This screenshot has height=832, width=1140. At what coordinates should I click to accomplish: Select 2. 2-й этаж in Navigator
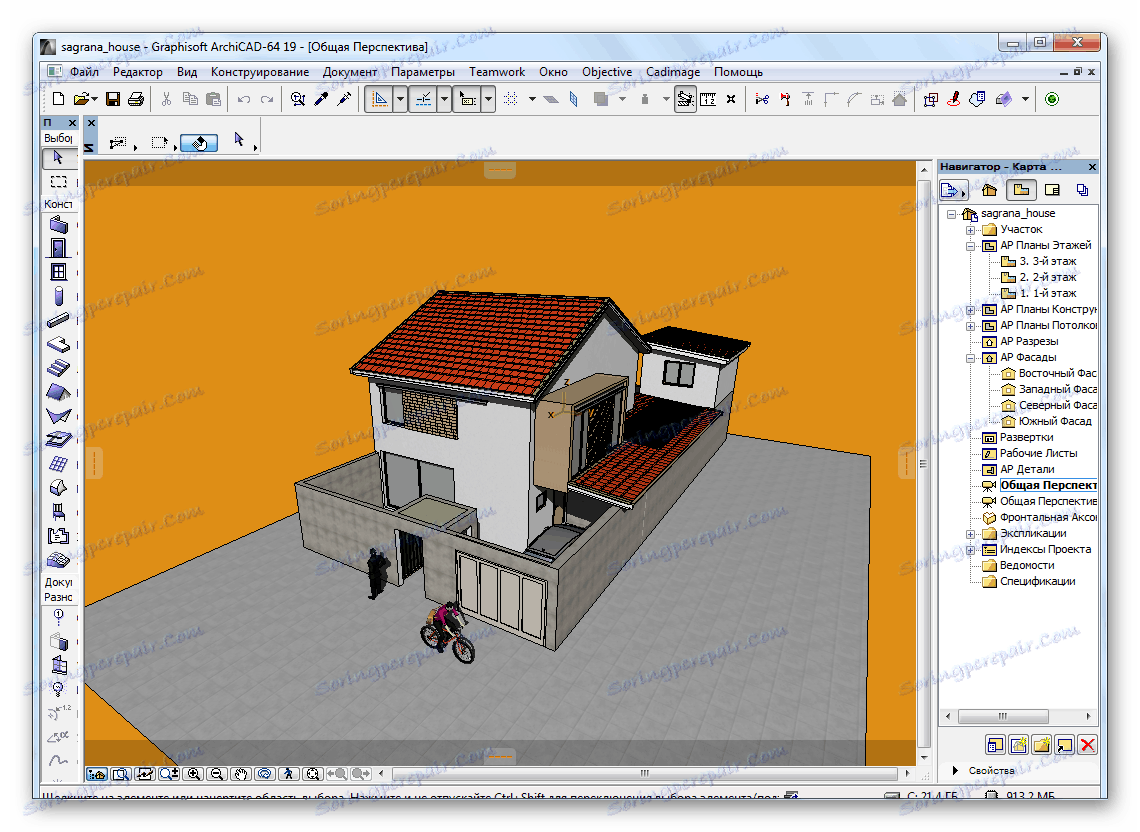pos(1048,277)
